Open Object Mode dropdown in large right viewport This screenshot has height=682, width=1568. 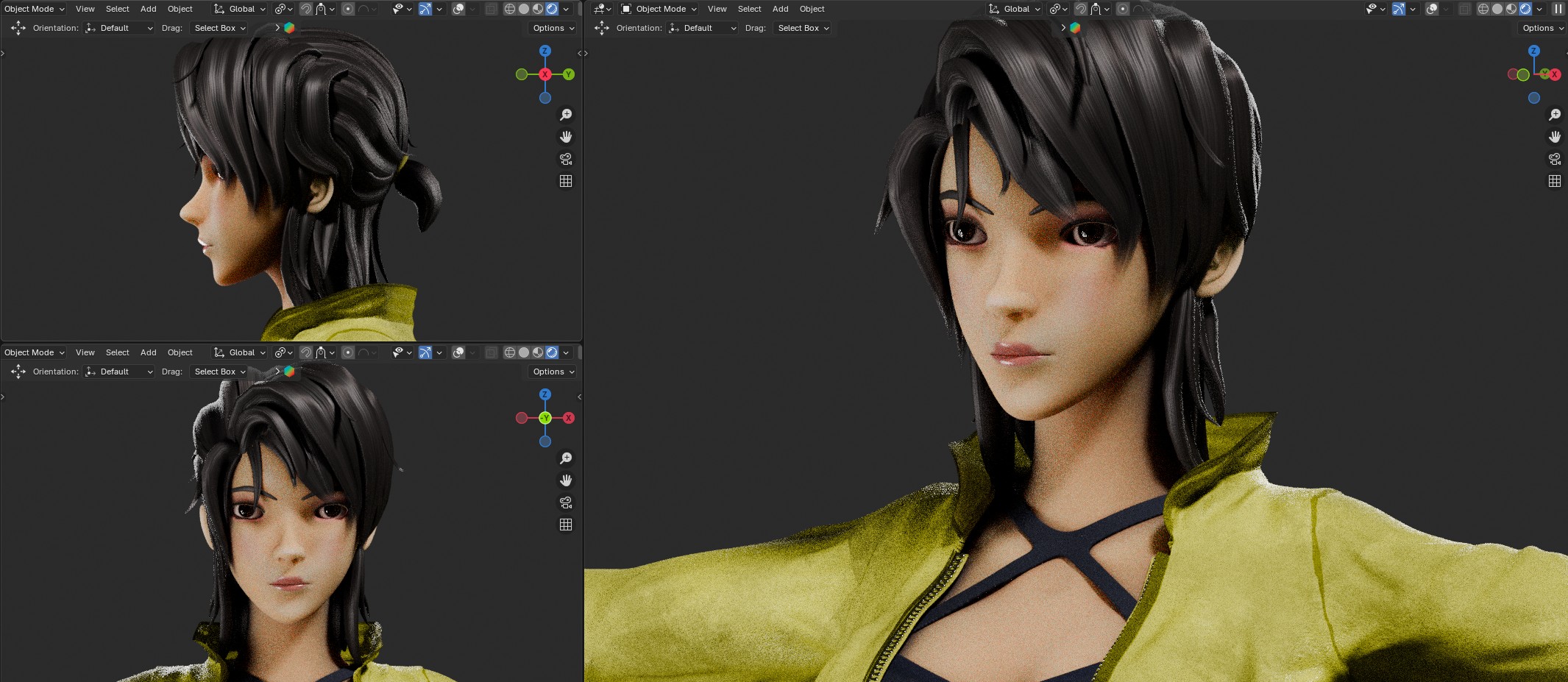[659, 9]
